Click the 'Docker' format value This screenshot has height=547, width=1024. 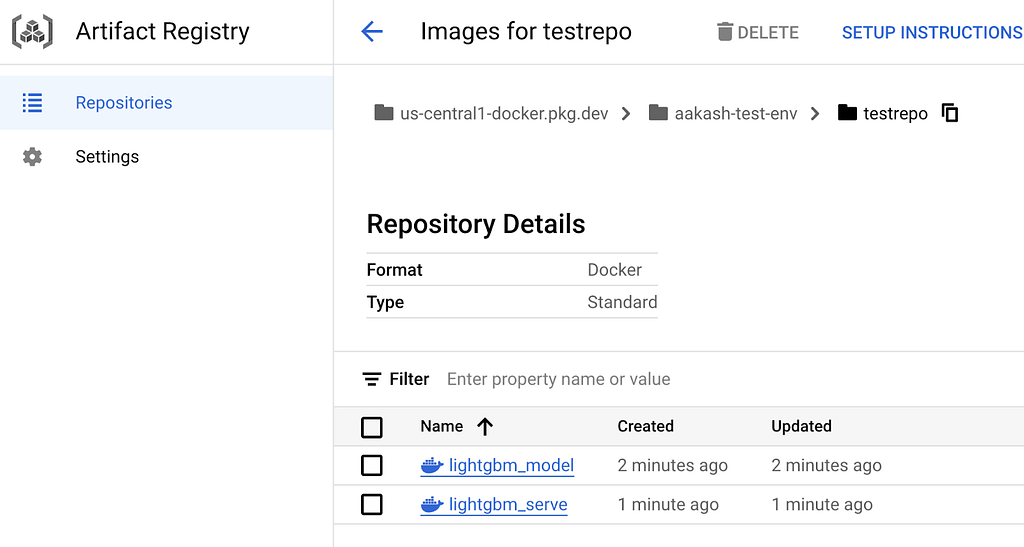[615, 270]
